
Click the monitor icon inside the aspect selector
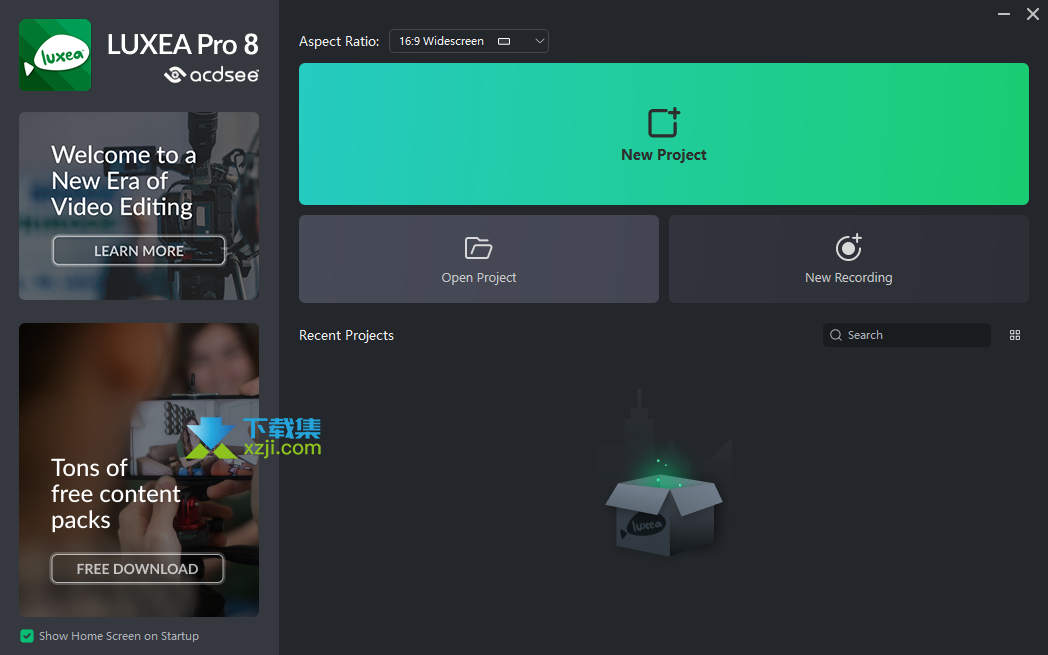coord(504,41)
